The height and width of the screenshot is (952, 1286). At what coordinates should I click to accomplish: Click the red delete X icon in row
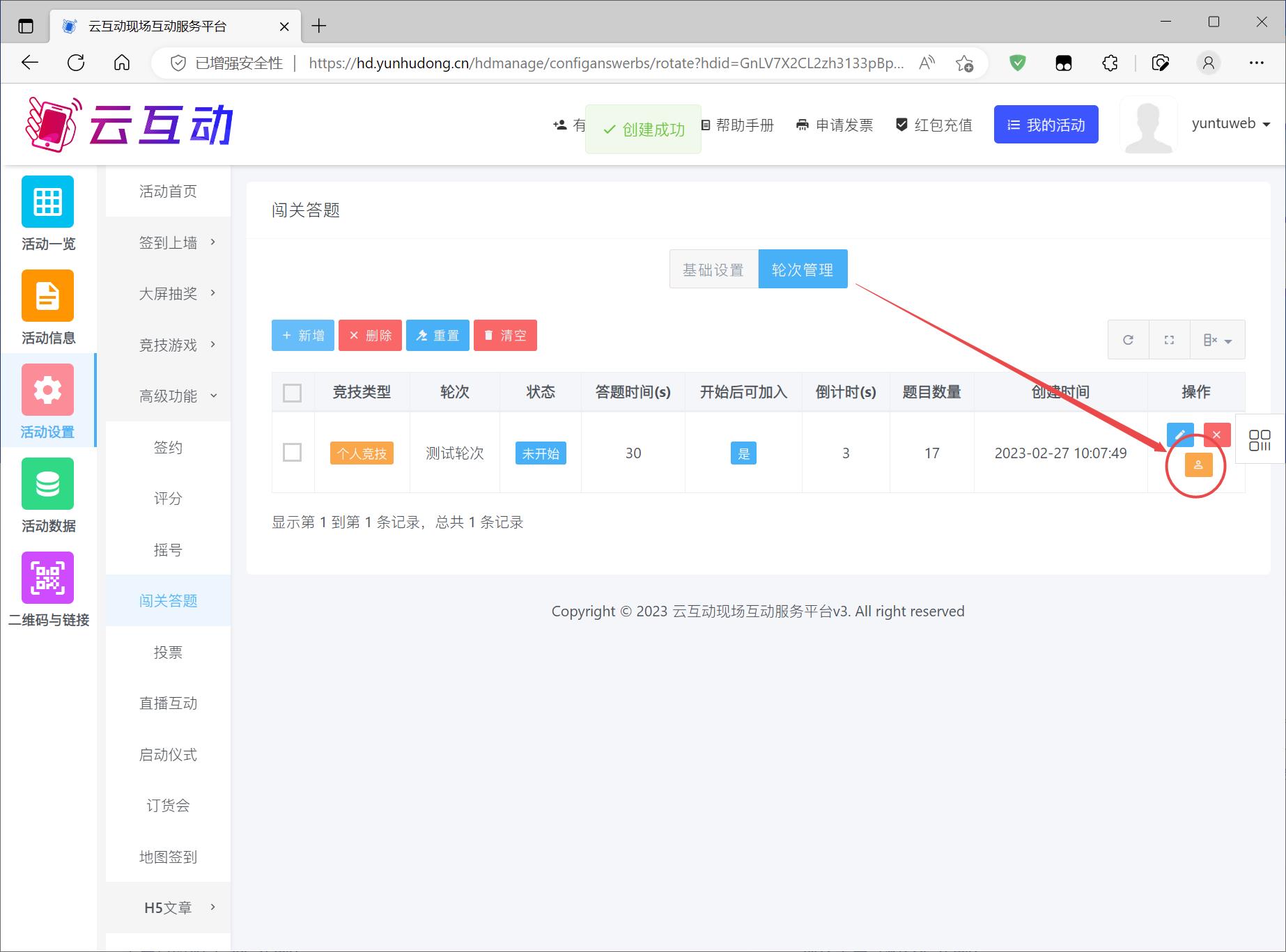pyautogui.click(x=1216, y=435)
